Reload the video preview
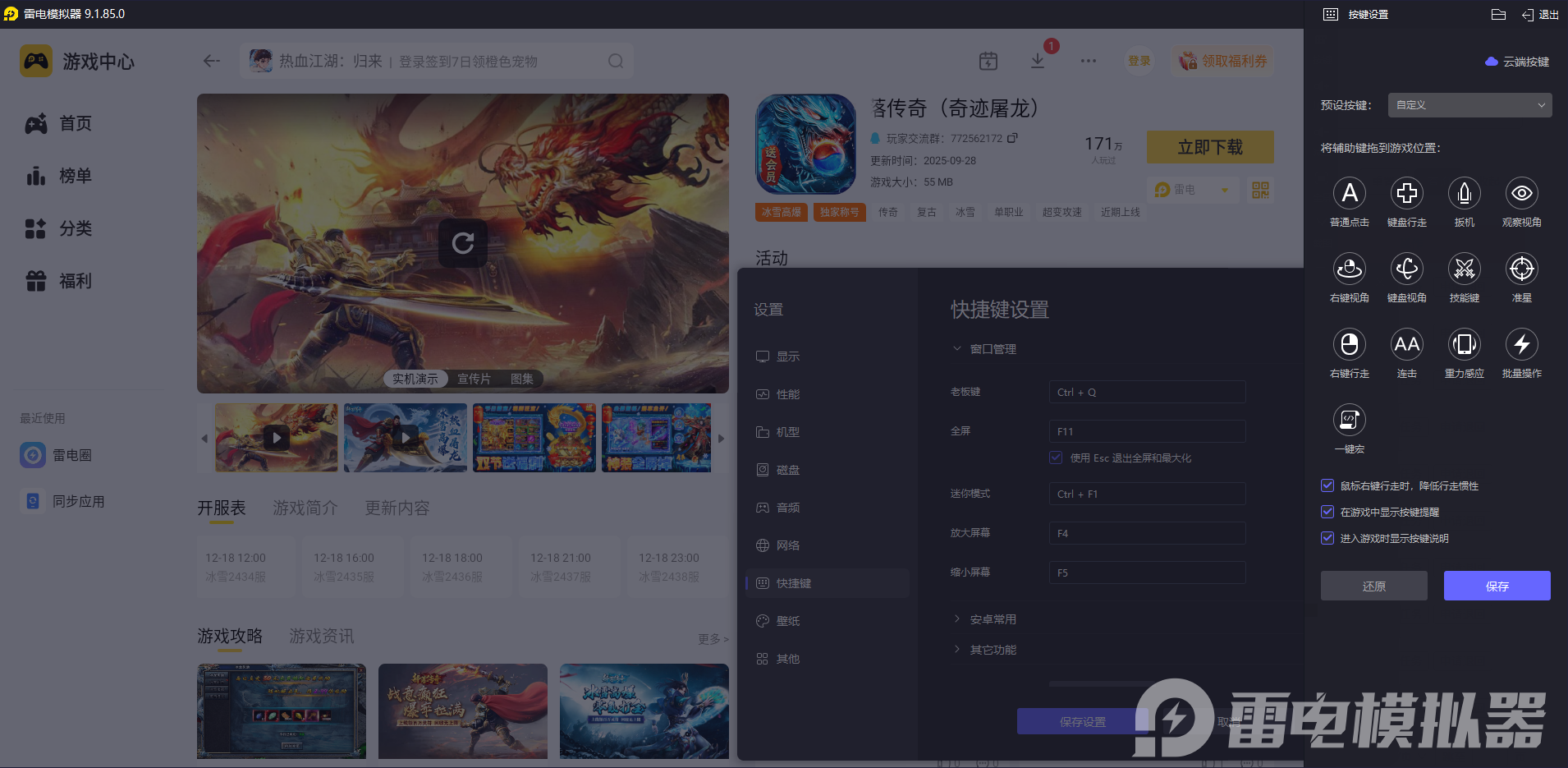 [463, 243]
